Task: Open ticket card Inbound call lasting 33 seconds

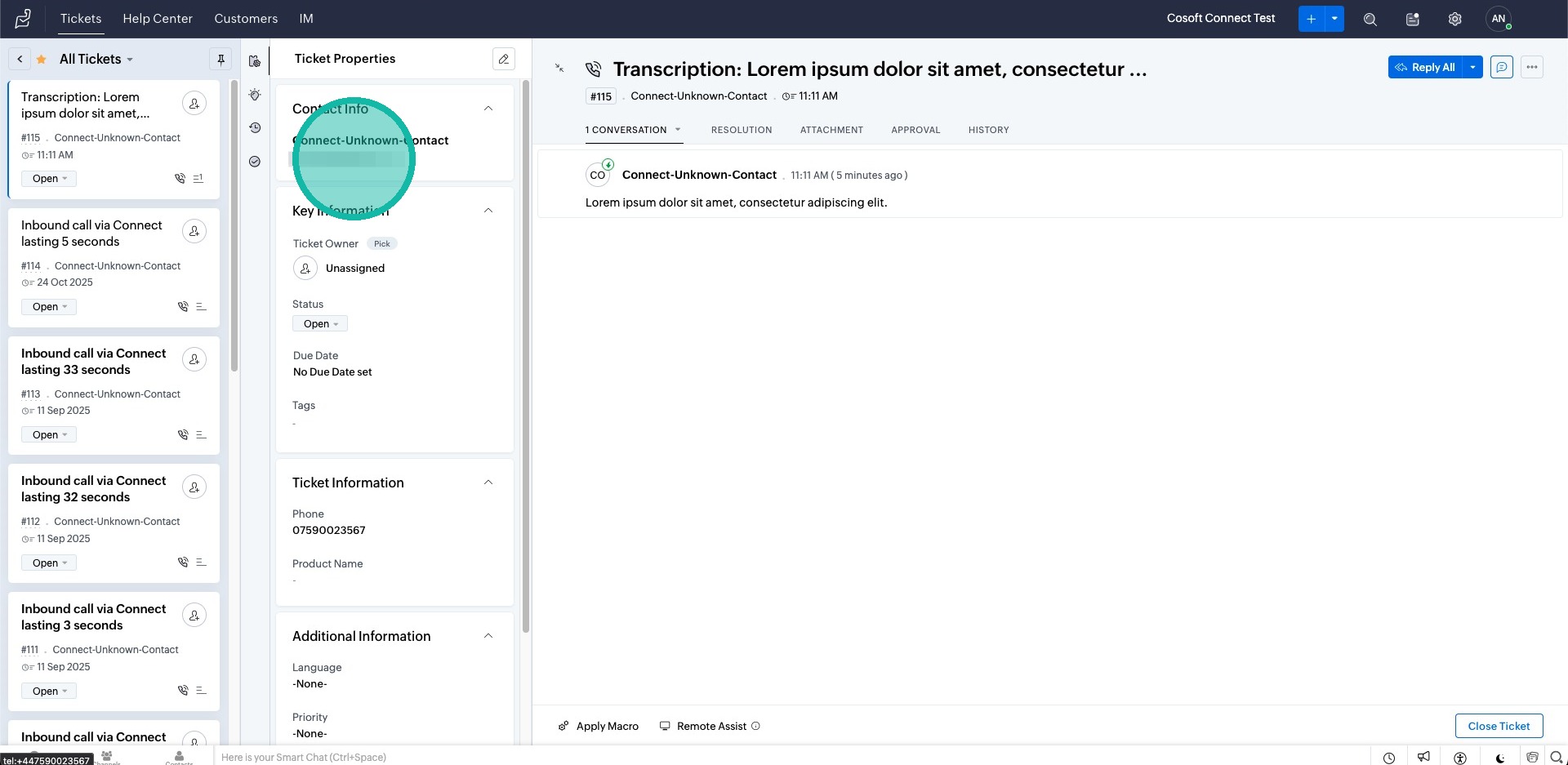Action: [114, 395]
